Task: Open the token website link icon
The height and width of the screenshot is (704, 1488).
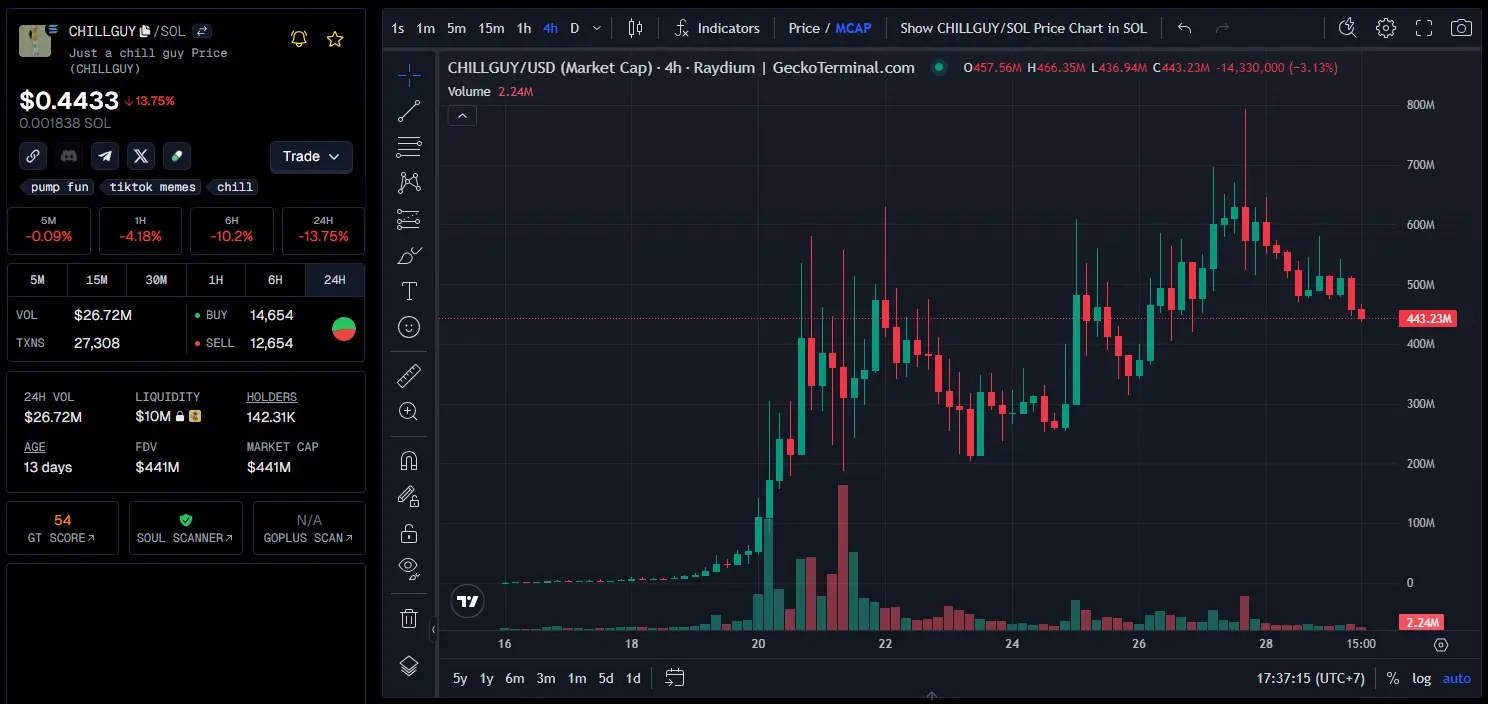Action: tap(33, 156)
